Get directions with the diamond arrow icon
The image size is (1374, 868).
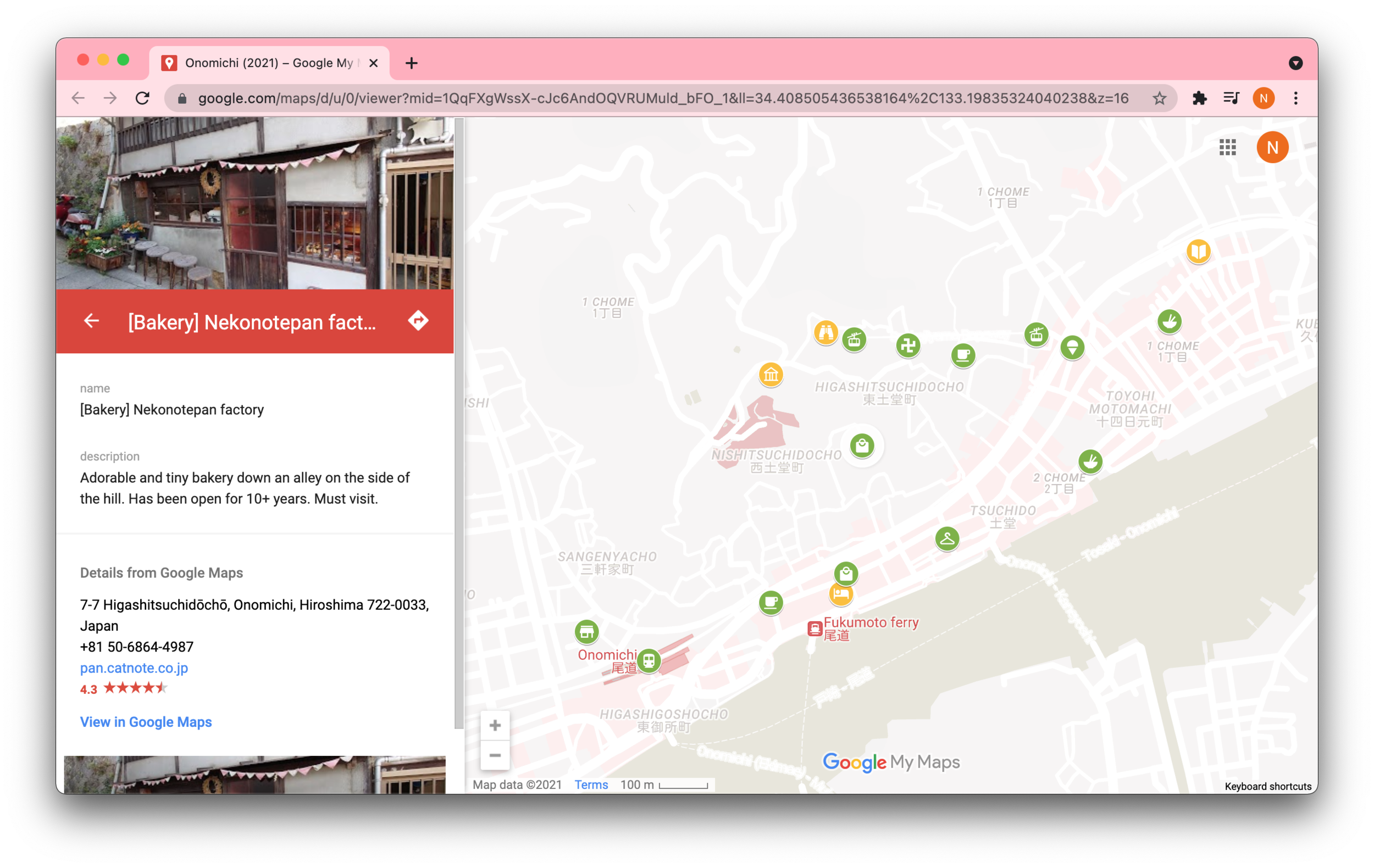point(418,321)
